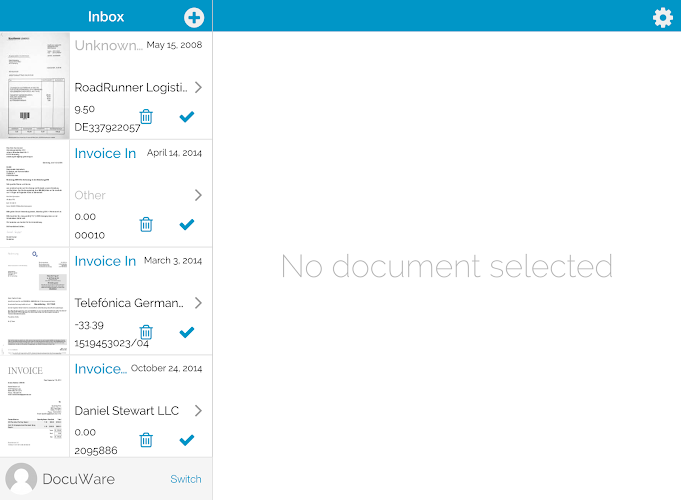The width and height of the screenshot is (681, 500).
Task: Click the Switch link
Action: tap(186, 479)
